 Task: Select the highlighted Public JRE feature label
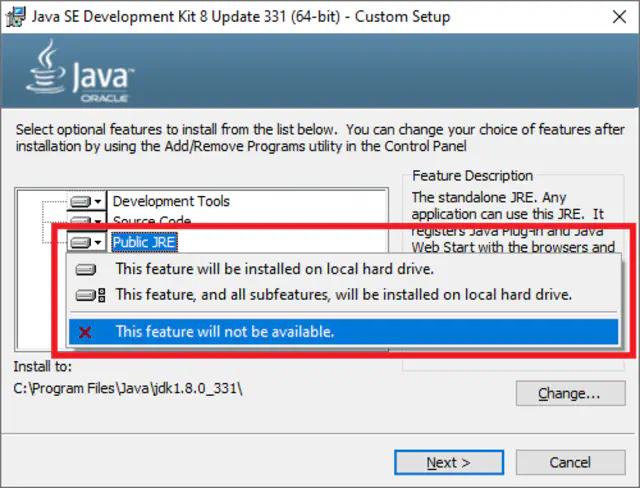[144, 242]
